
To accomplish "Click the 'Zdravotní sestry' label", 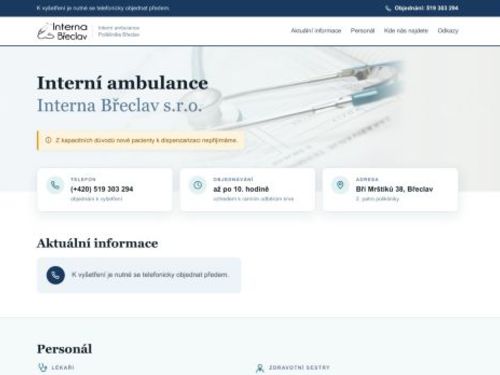I will (299, 368).
